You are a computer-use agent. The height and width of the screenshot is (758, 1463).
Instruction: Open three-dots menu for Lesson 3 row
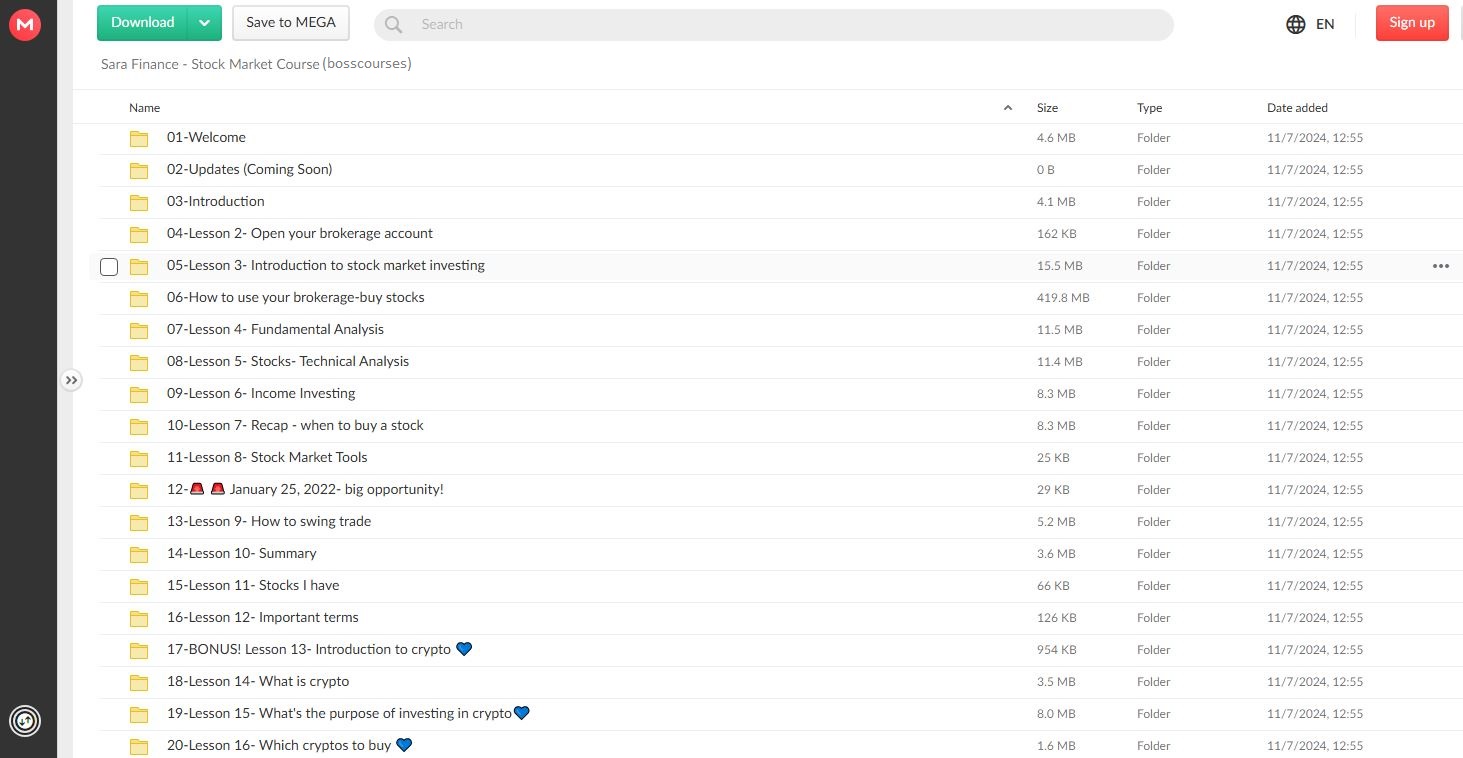point(1440,266)
